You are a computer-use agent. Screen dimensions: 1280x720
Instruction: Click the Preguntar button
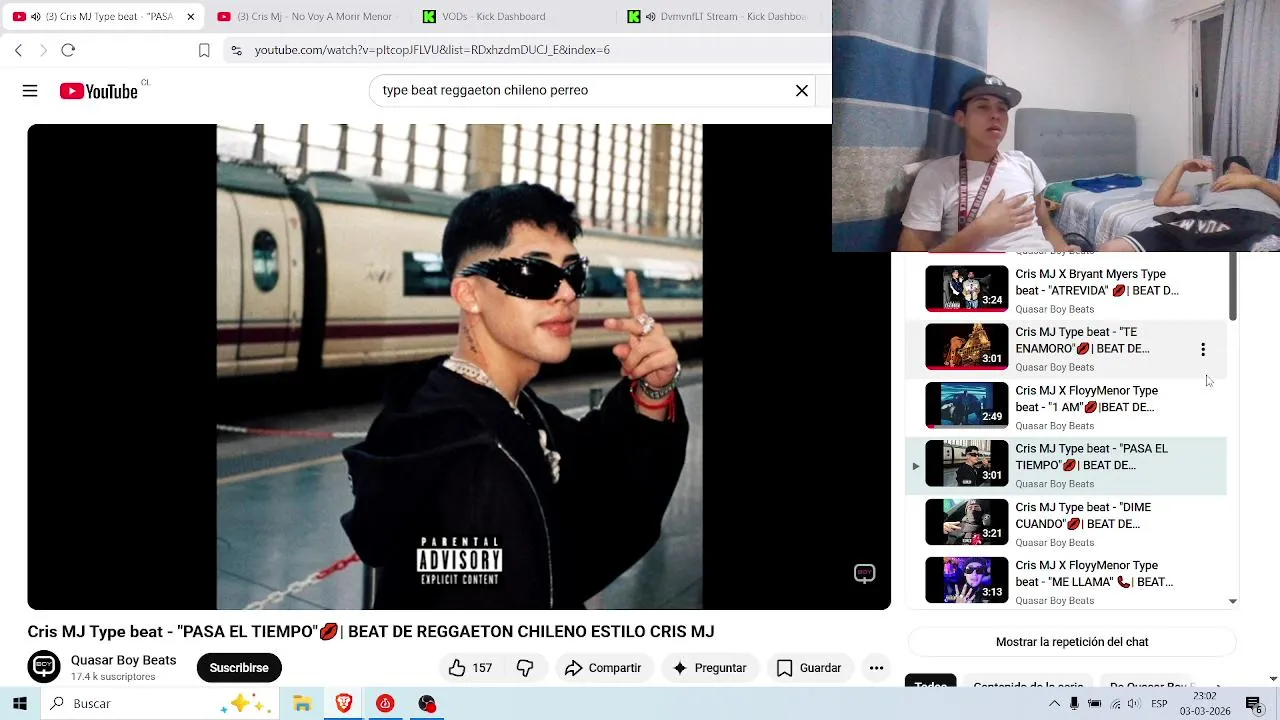[709, 668]
